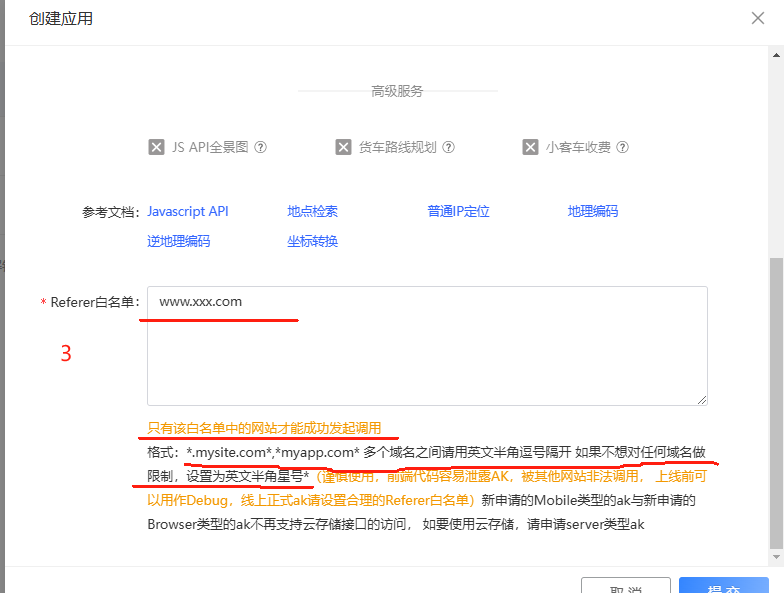
Task: Toggle the JS API全景图 checkbox
Action: coord(156,147)
